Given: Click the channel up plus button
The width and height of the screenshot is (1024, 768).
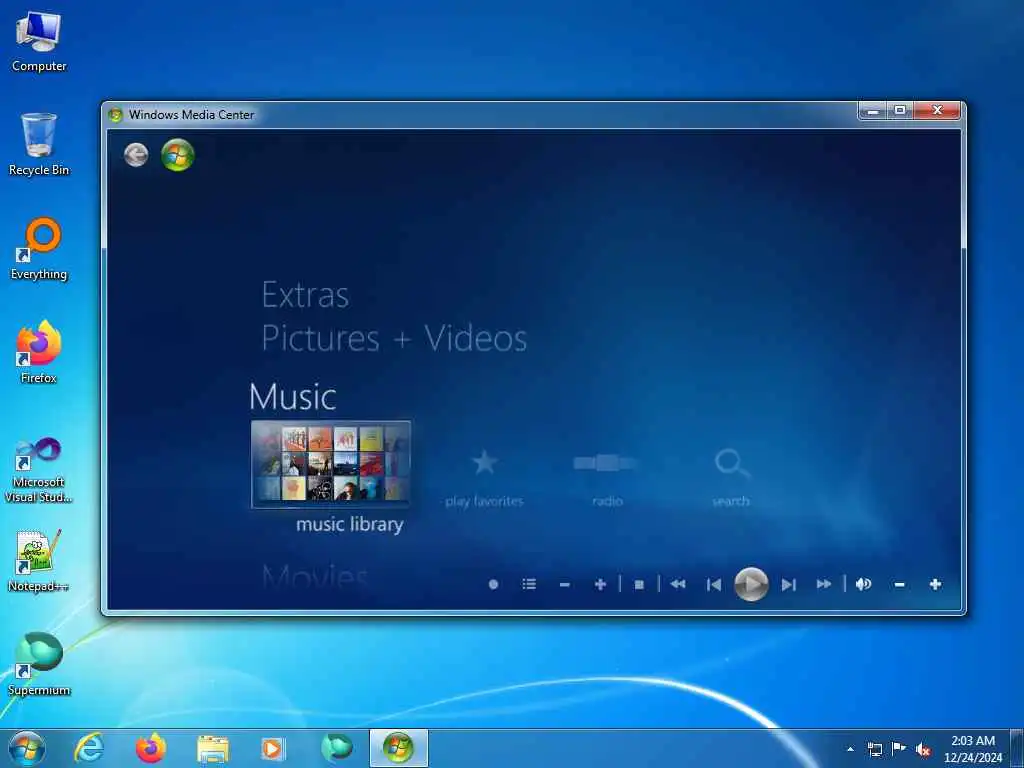Looking at the screenshot, I should click(x=600, y=584).
